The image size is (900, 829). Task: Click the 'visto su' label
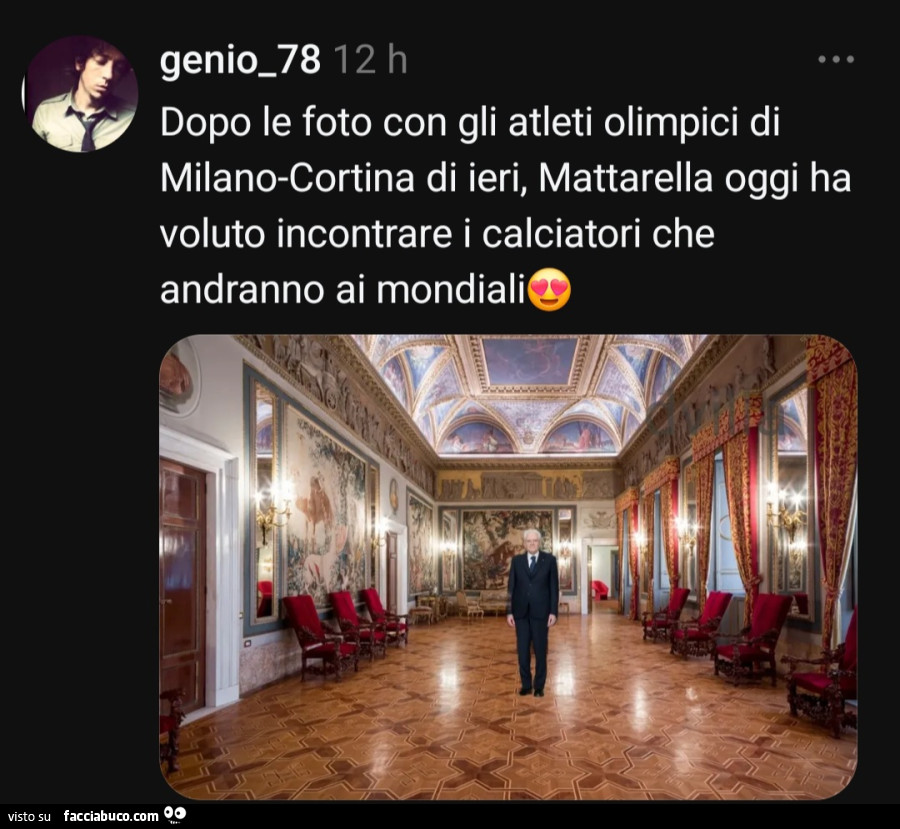29,816
